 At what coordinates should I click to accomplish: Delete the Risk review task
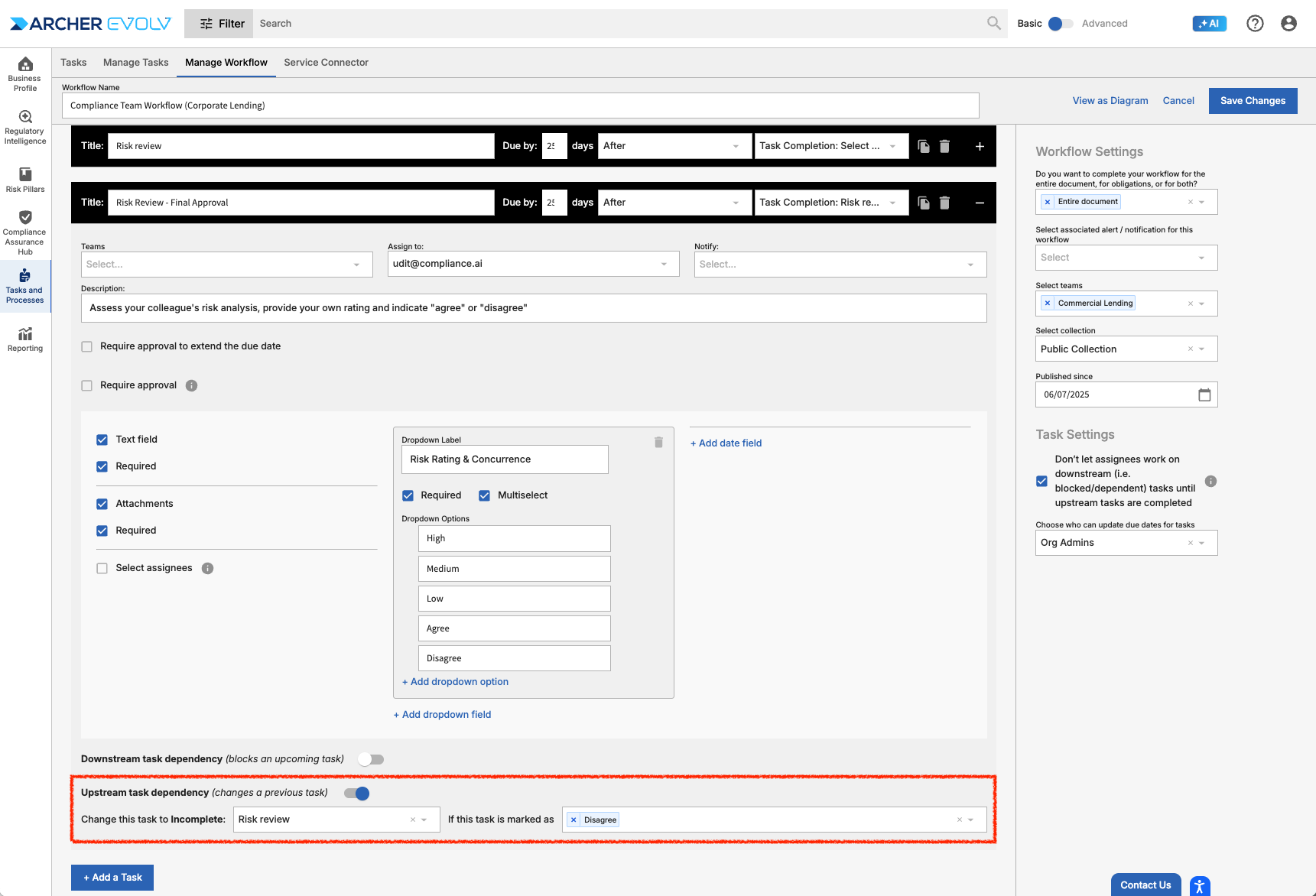(x=944, y=146)
